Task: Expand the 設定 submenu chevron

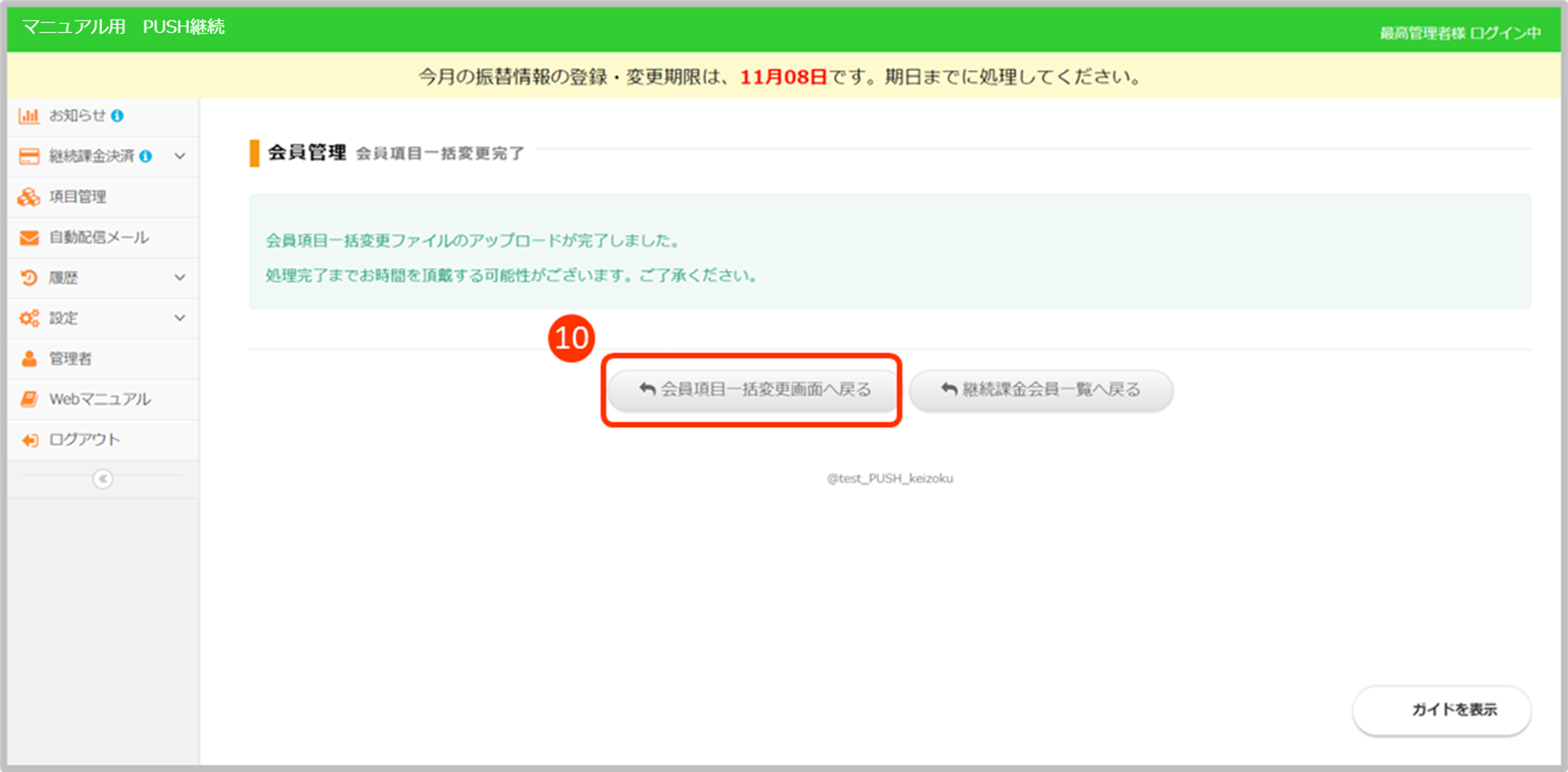Action: coord(180,318)
